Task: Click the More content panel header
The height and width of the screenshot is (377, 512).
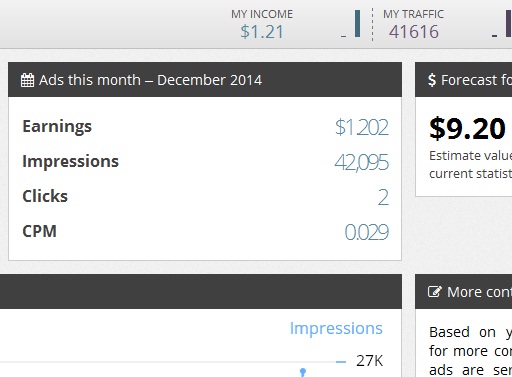Action: tap(463, 292)
